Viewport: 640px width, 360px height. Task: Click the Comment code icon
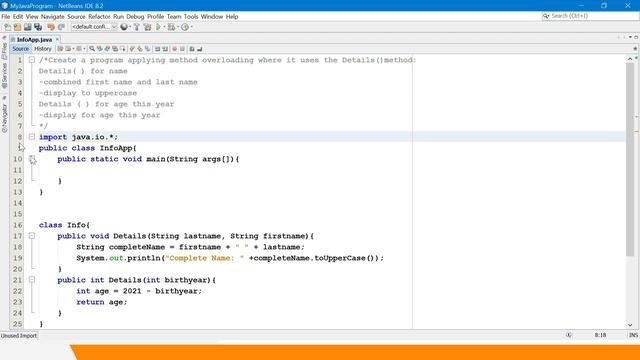[x=192, y=49]
